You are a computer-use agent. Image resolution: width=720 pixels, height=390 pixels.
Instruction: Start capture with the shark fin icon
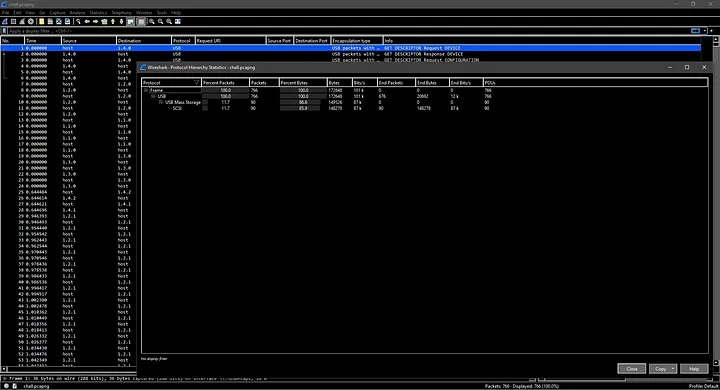coord(5,22)
